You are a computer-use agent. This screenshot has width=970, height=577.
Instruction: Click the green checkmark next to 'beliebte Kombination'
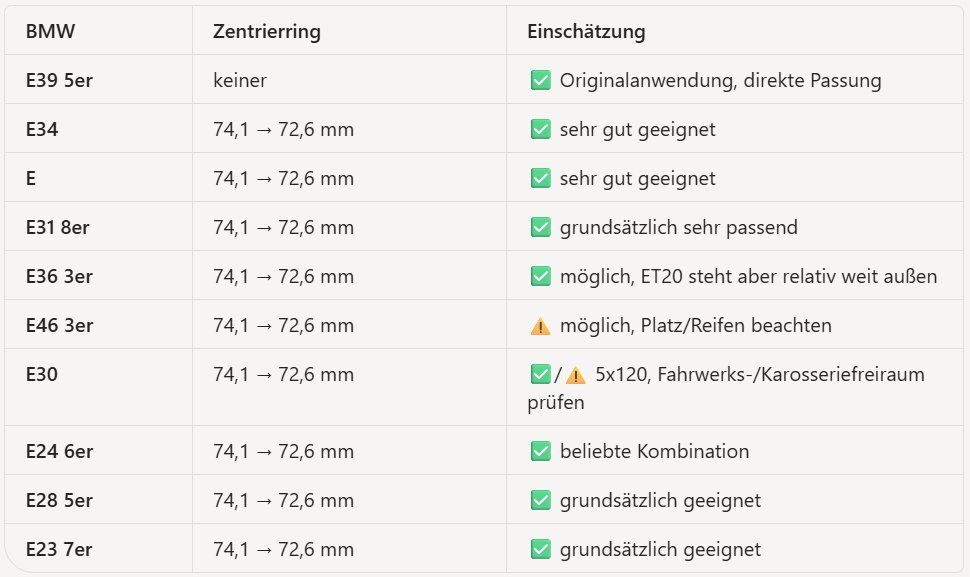541,451
